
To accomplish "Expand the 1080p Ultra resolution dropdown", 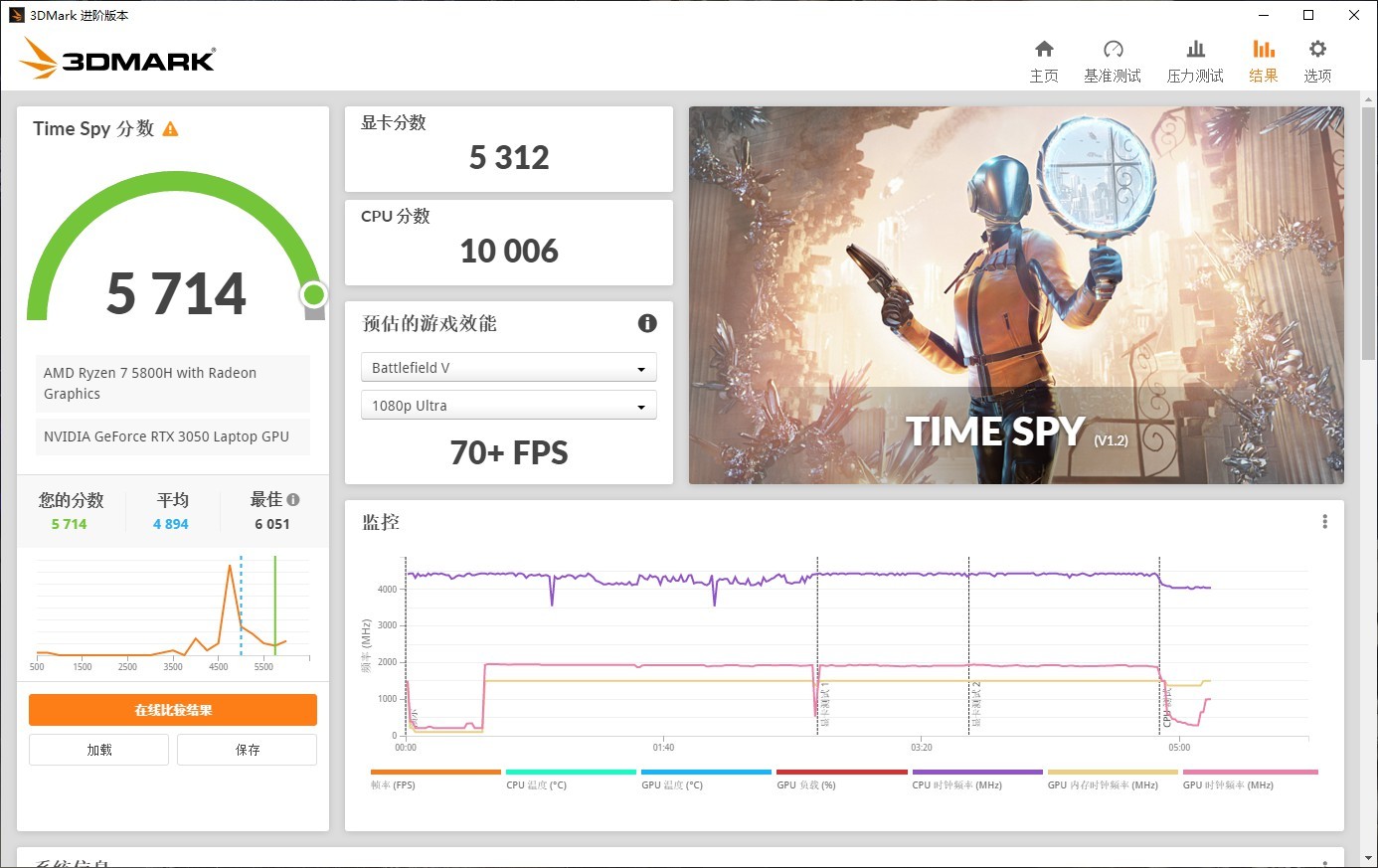I will [508, 406].
